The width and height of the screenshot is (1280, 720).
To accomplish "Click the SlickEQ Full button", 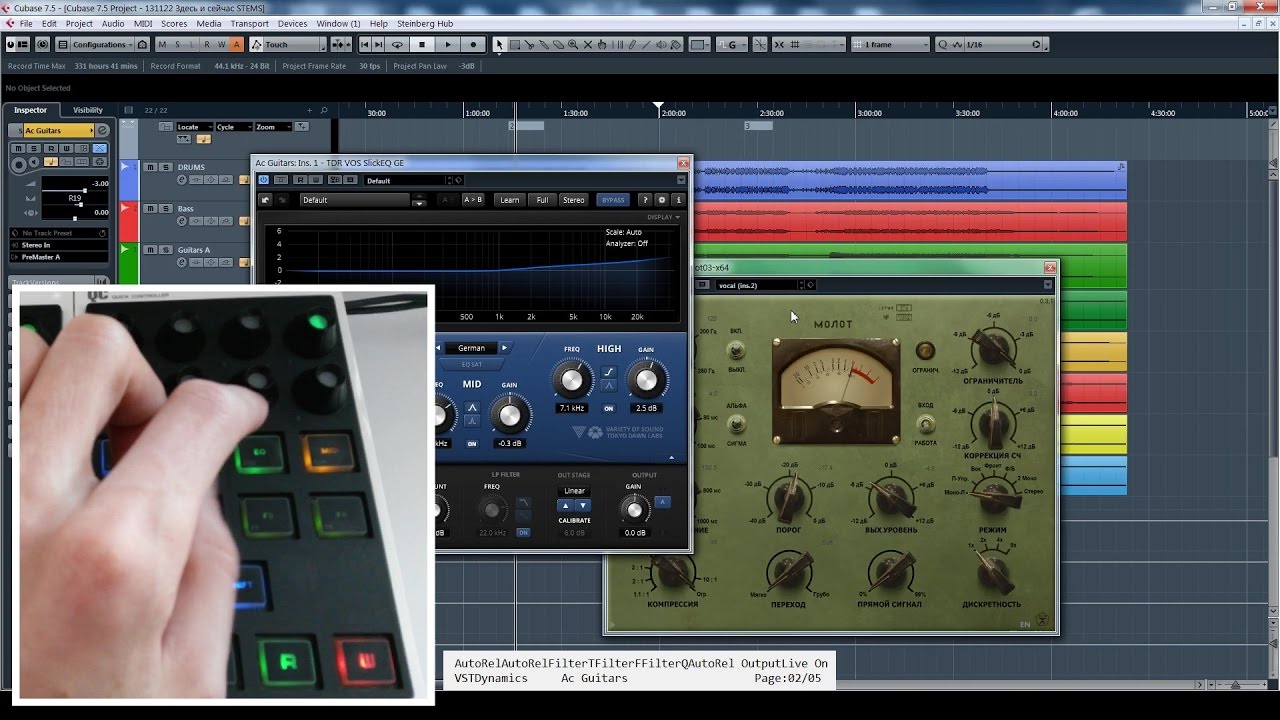I will tap(542, 200).
